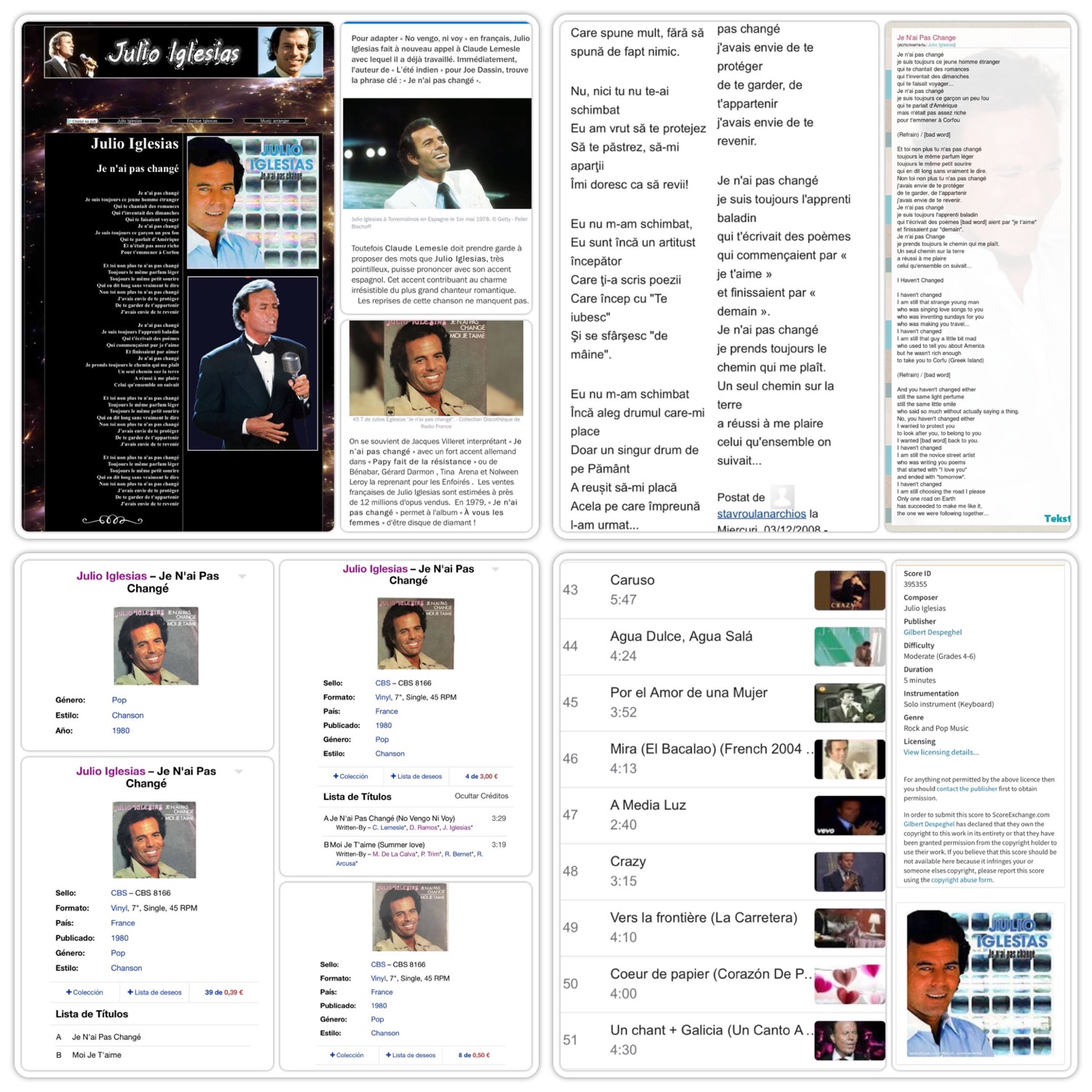Open the stavroulanarchios author link
The image size is (1092, 1092).
tap(761, 514)
